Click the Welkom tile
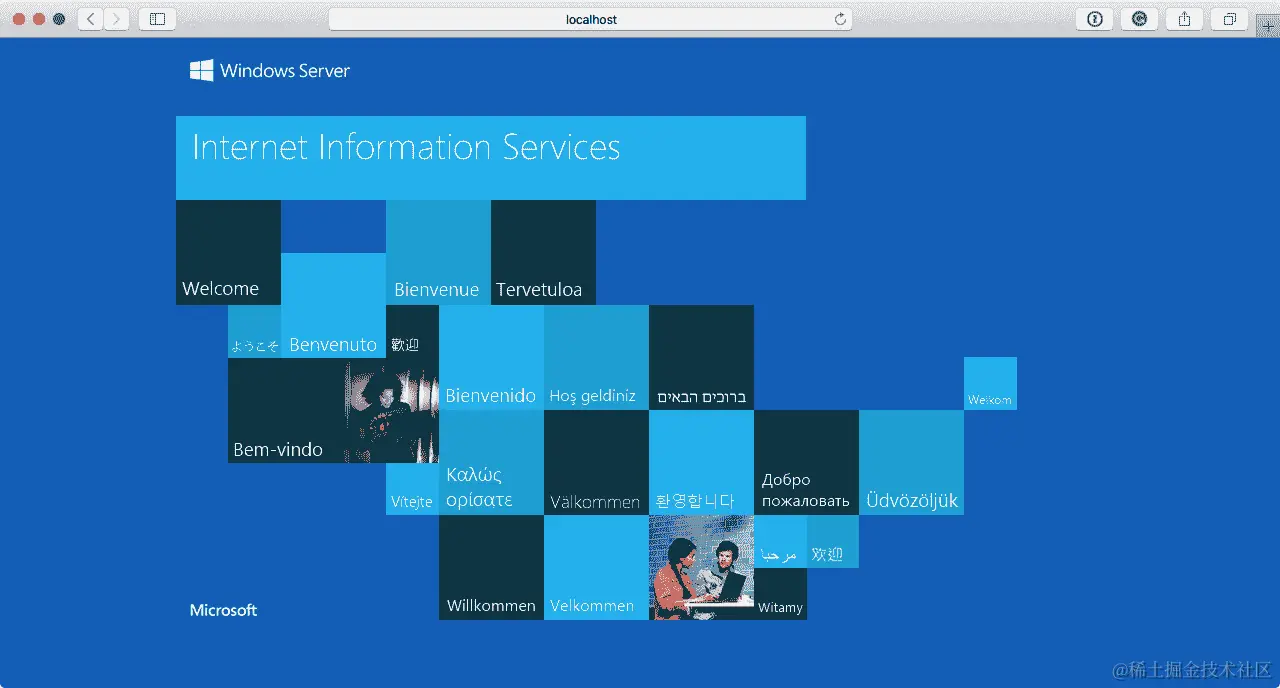Screen dimensions: 1280x688 [990, 383]
